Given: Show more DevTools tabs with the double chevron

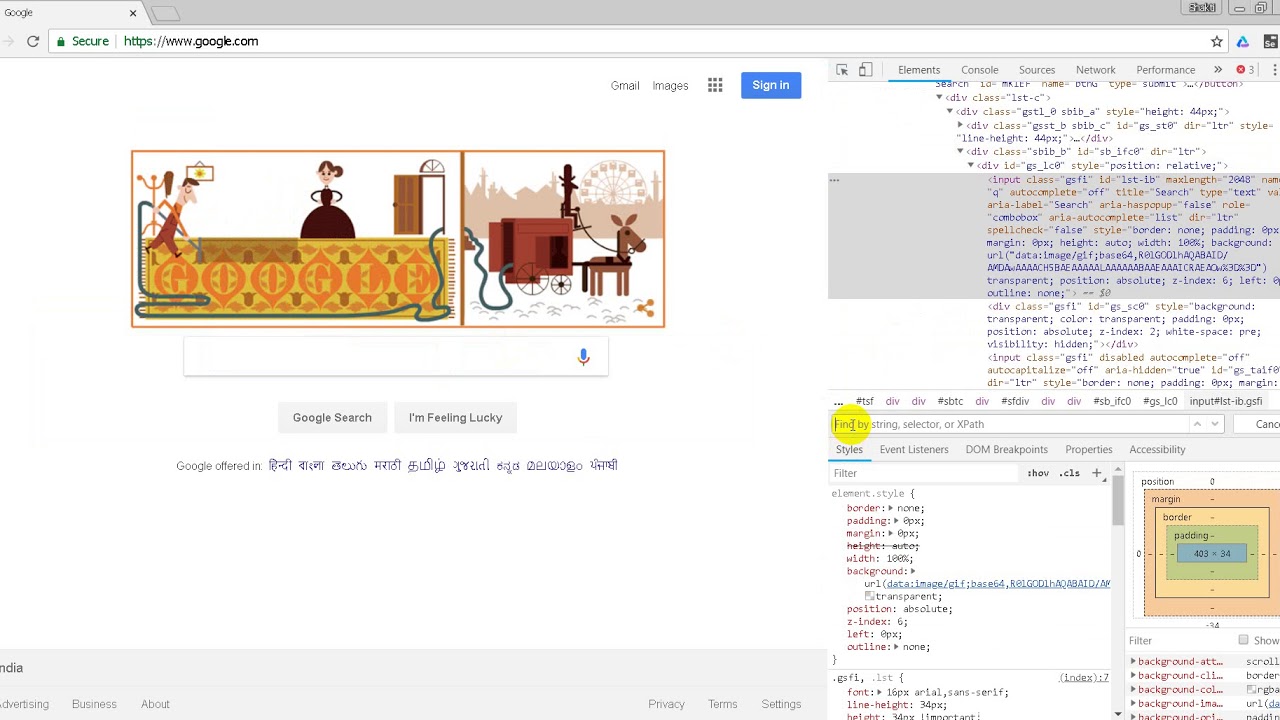Looking at the screenshot, I should coord(1218,70).
